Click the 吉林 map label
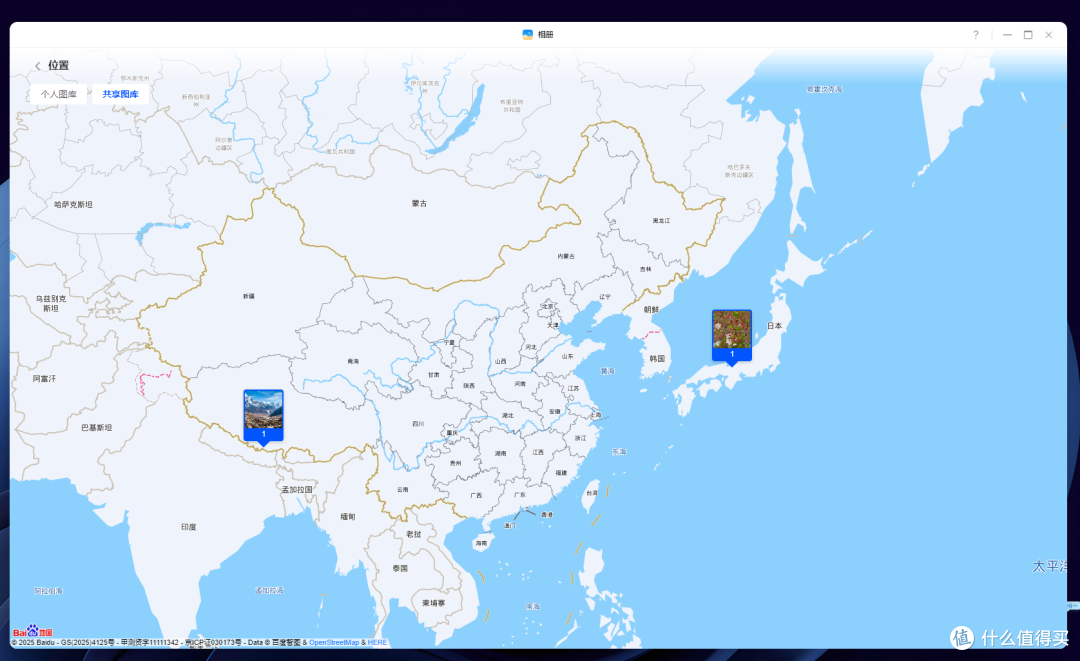 point(645,269)
